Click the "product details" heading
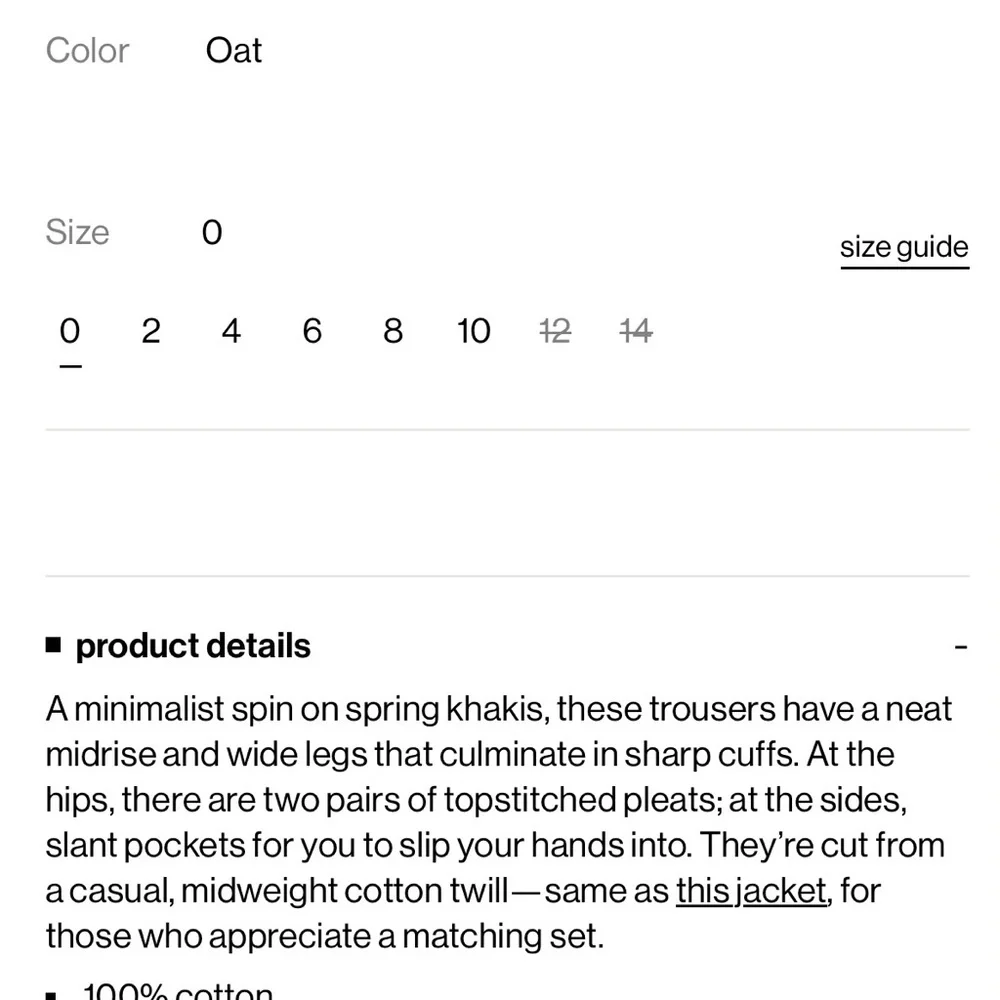The width and height of the screenshot is (1000, 1000). click(x=193, y=646)
